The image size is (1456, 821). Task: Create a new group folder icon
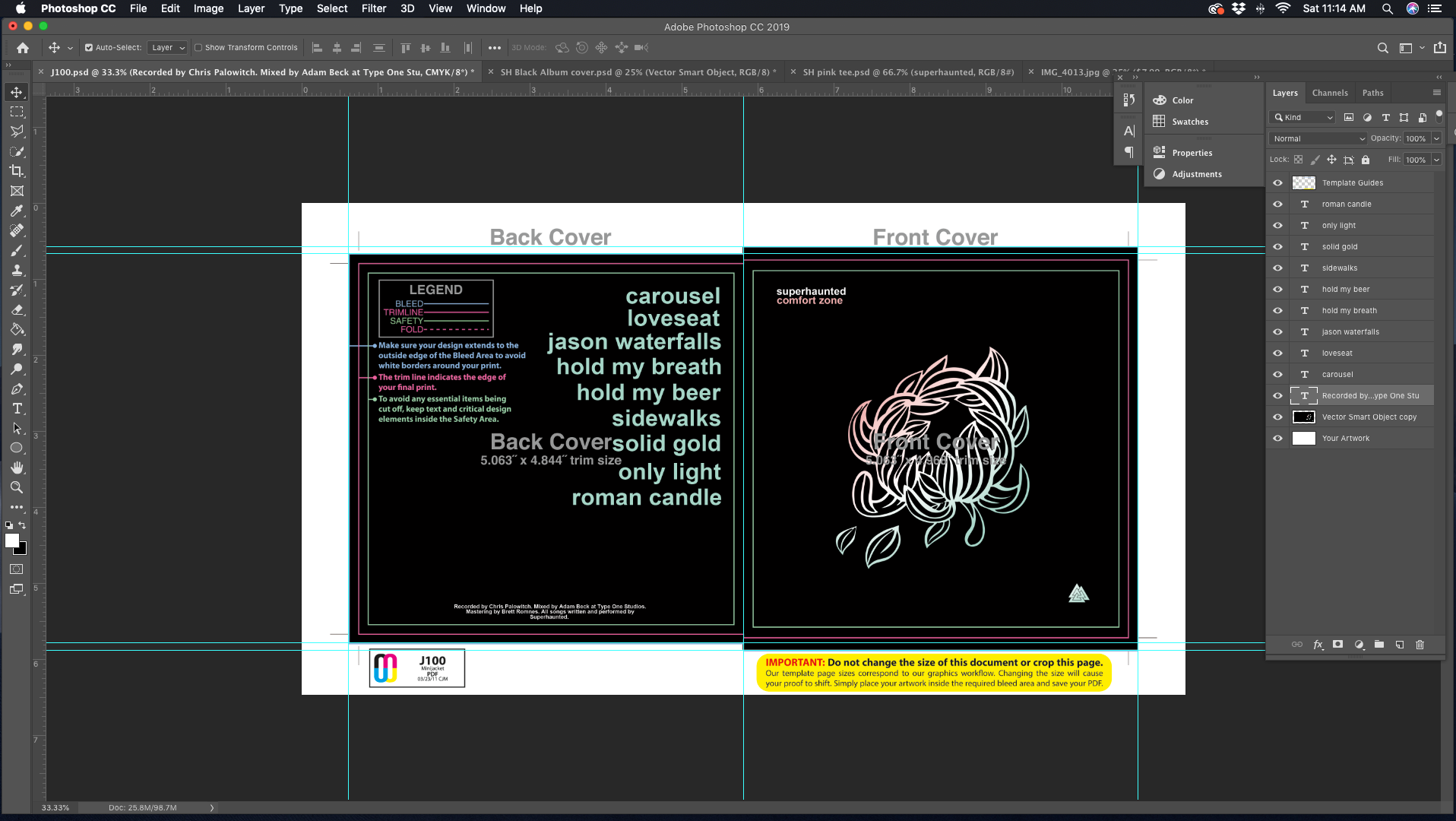[x=1378, y=645]
